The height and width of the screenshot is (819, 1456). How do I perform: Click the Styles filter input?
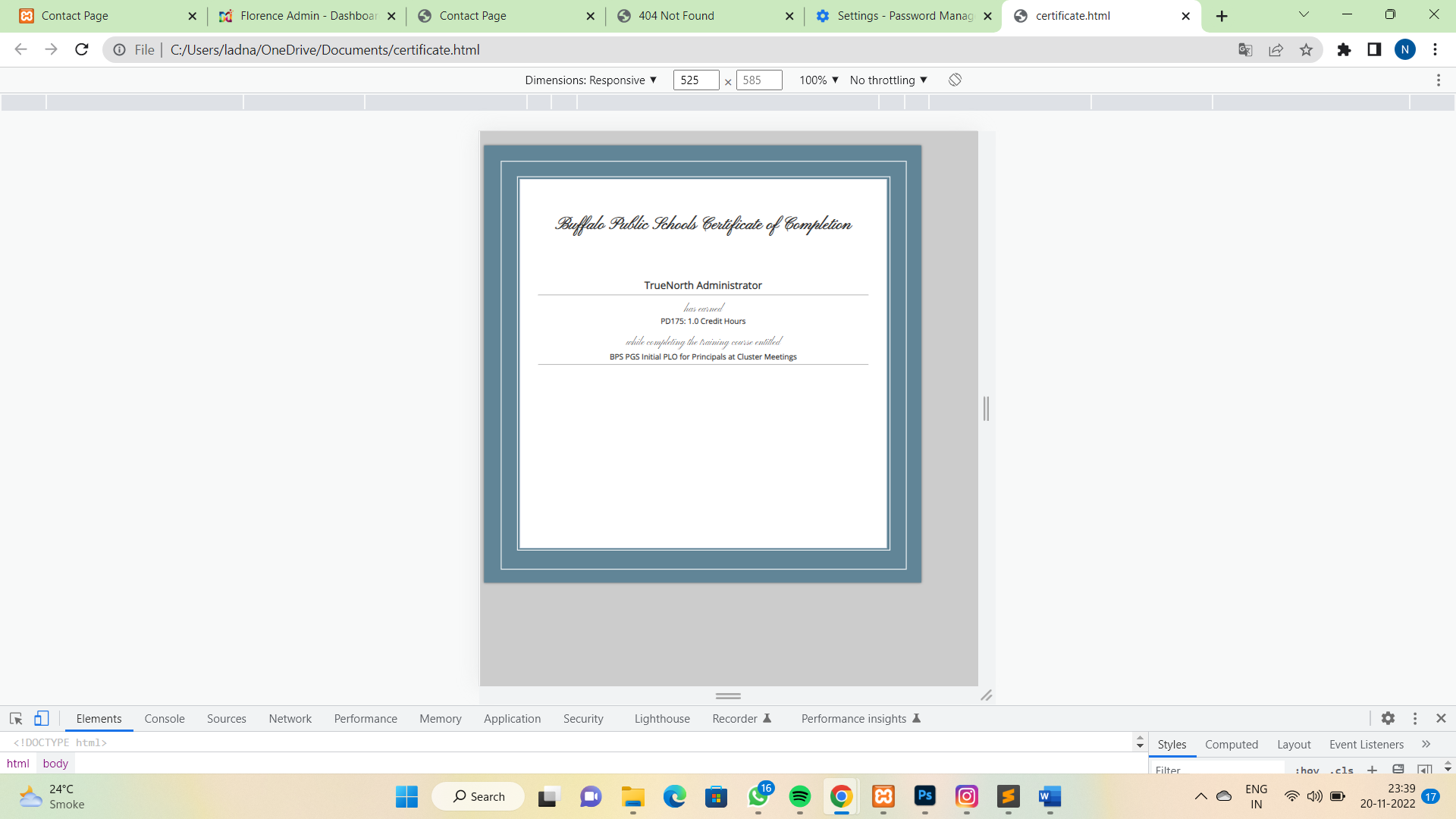pos(1217,769)
